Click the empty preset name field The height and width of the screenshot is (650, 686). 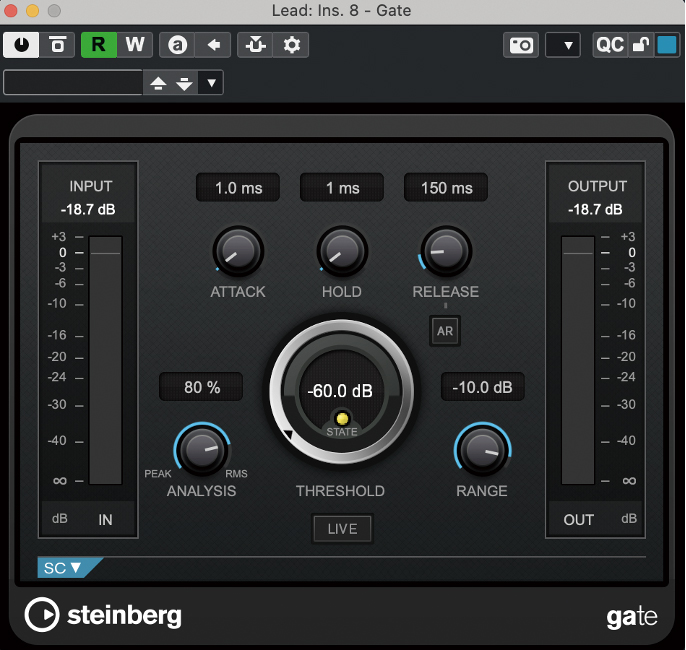pos(73,82)
